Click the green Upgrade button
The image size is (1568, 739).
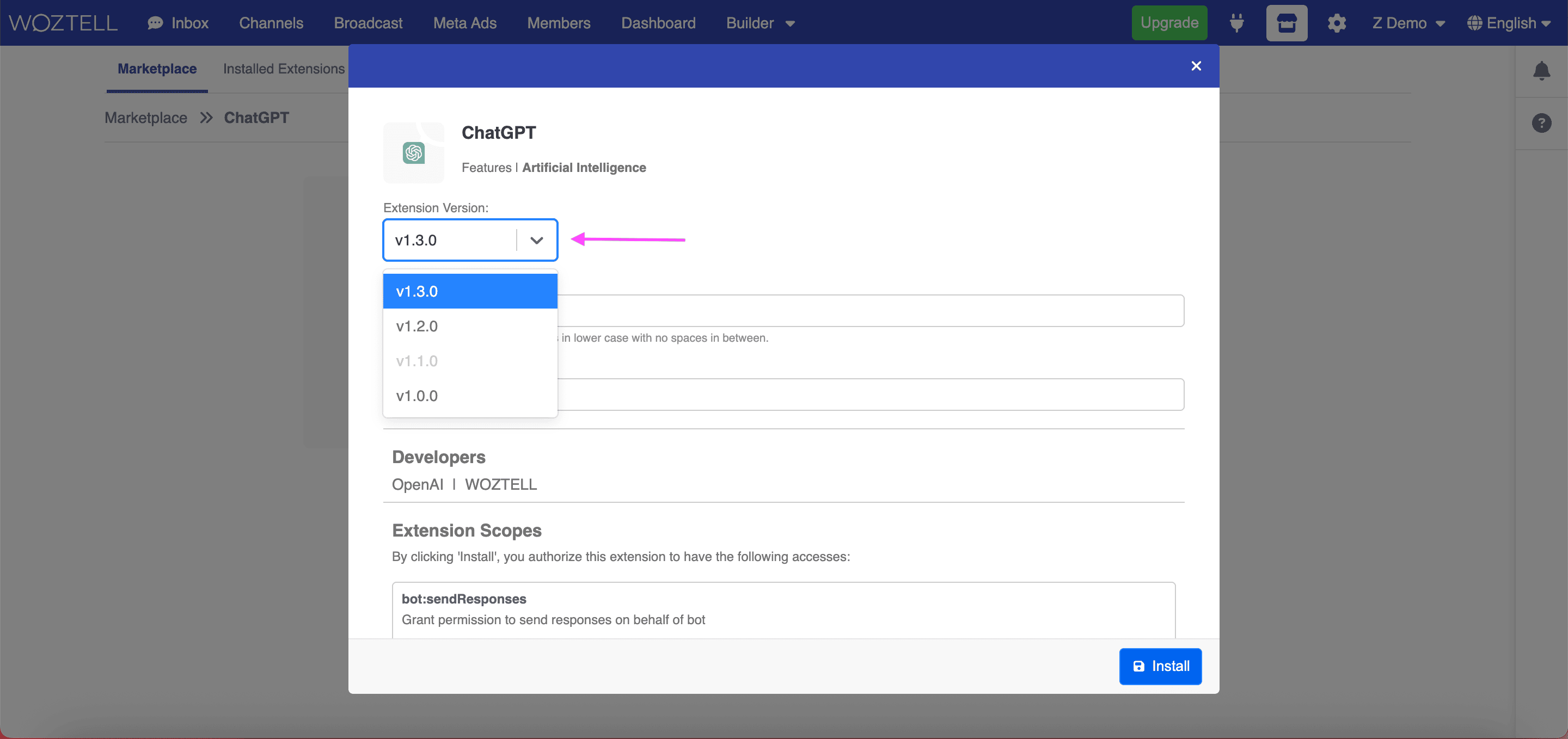pyautogui.click(x=1169, y=23)
